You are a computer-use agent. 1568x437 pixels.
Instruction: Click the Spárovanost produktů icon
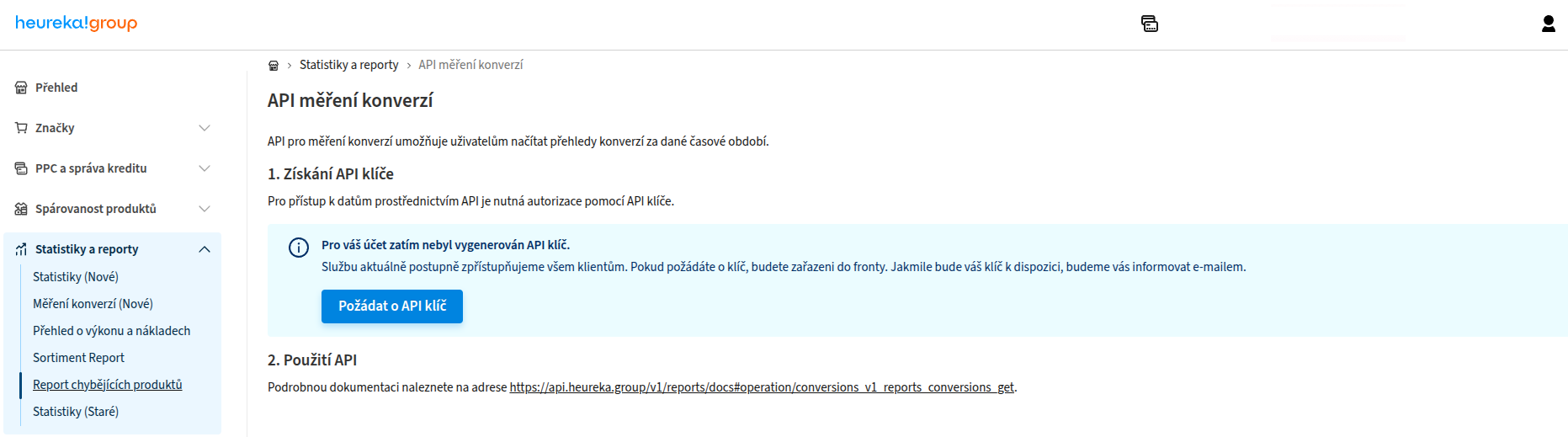[21, 209]
